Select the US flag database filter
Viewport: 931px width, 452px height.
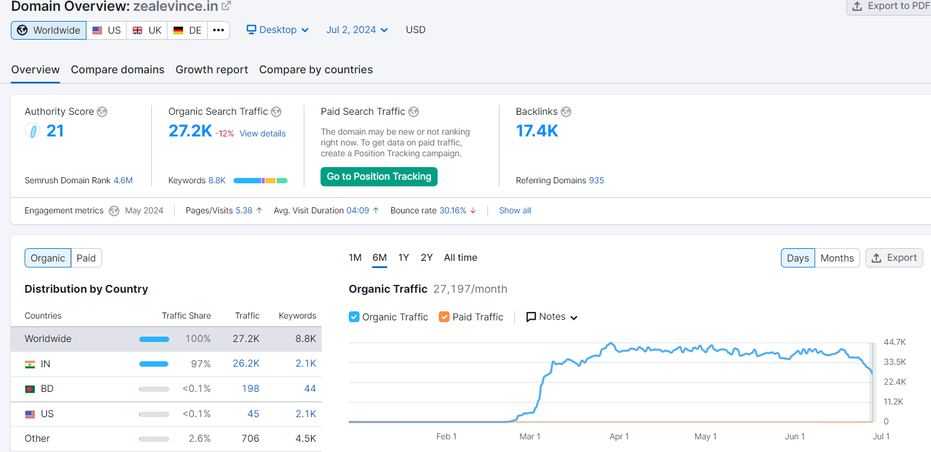point(106,30)
